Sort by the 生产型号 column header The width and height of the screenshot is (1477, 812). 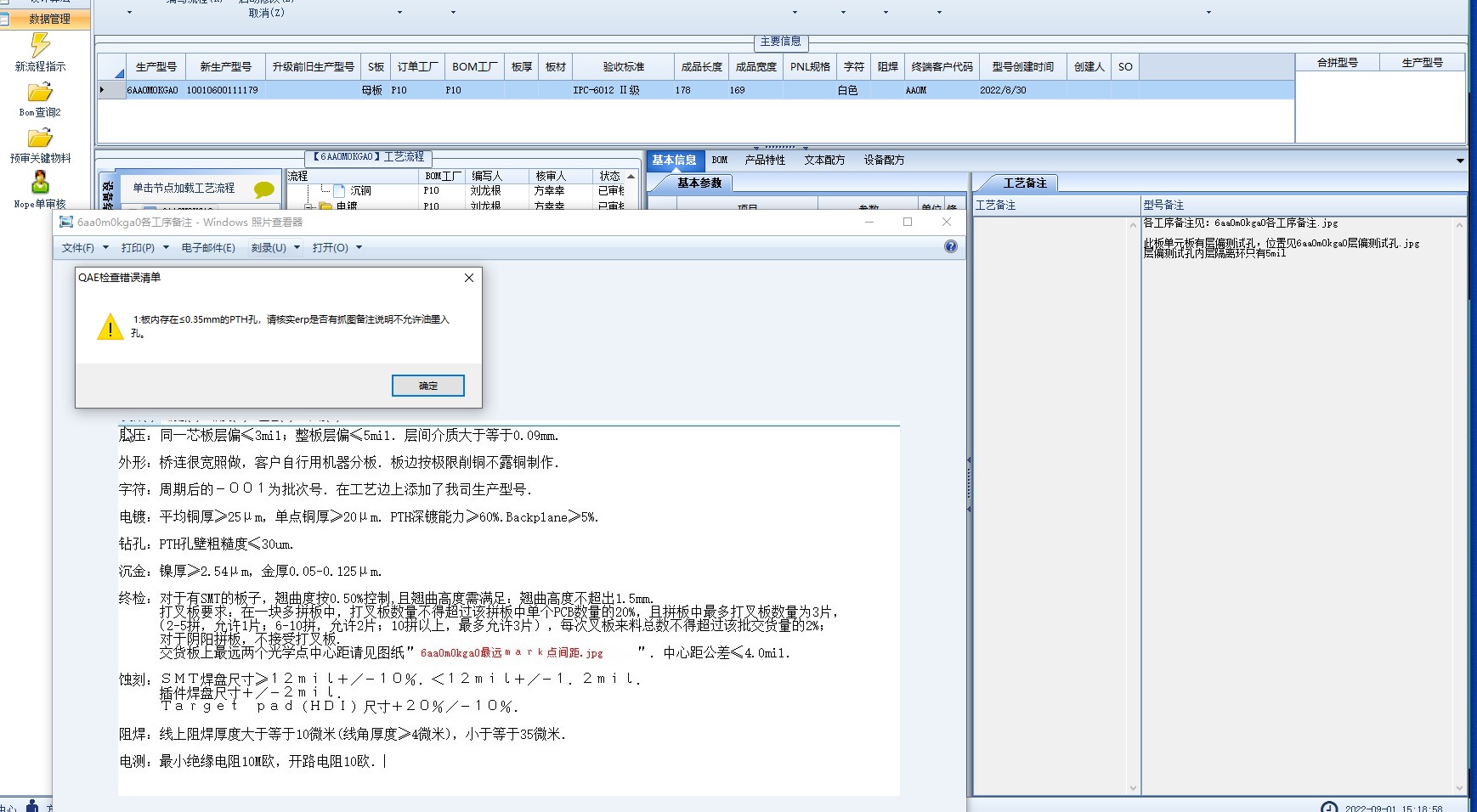tap(156, 67)
